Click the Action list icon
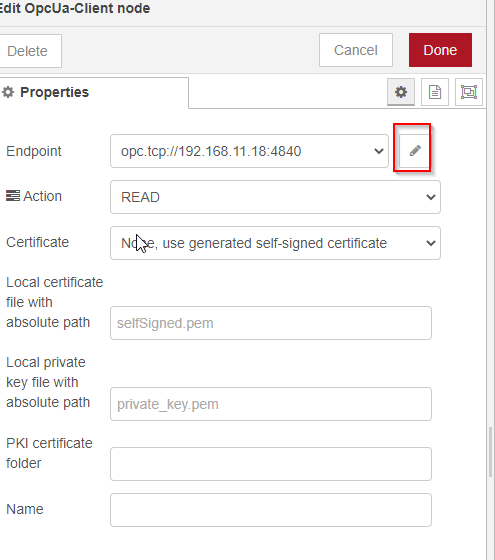Screen dimensions: 495x560 coord(13,196)
